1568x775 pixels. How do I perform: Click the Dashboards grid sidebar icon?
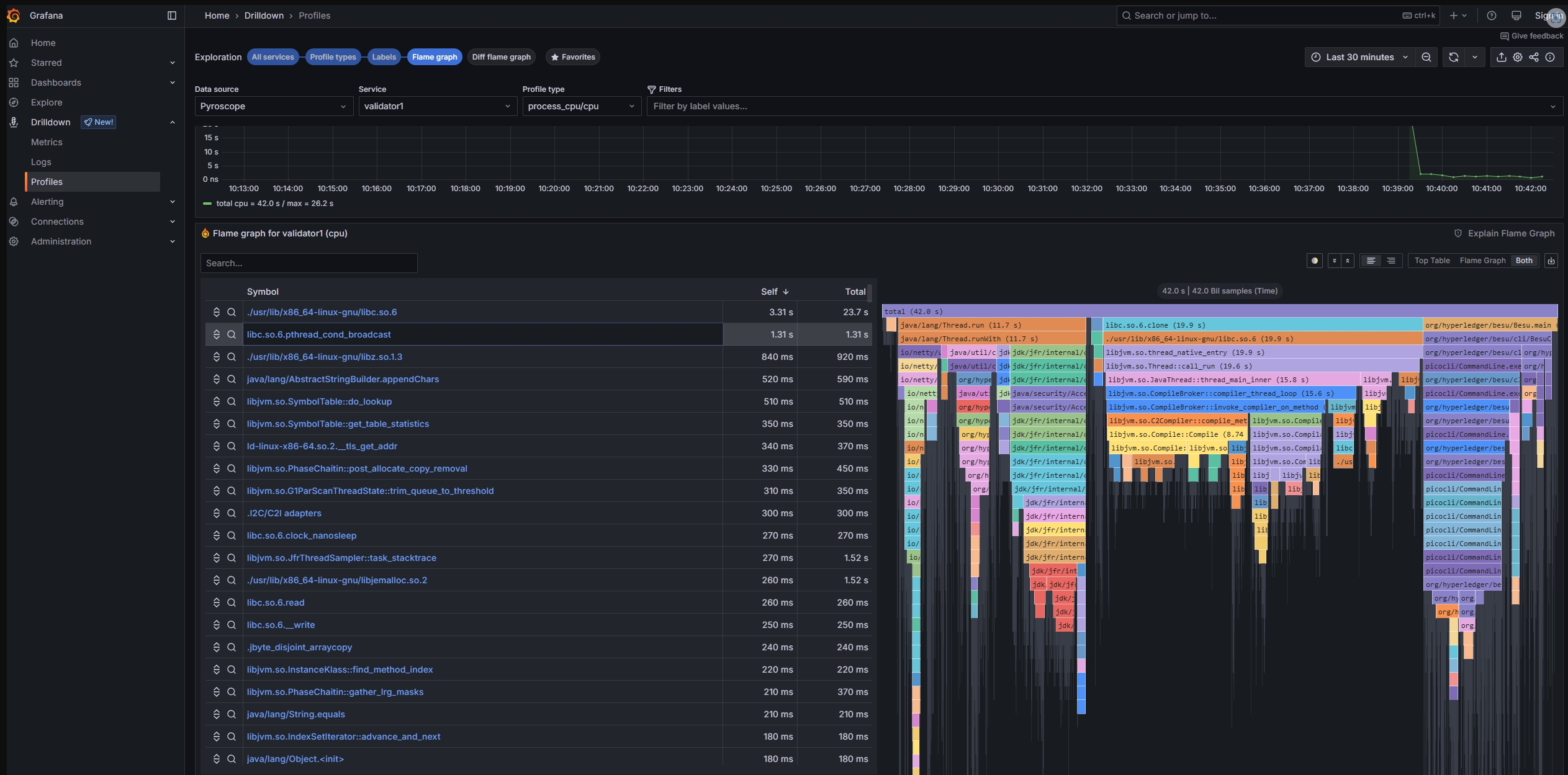[x=14, y=83]
